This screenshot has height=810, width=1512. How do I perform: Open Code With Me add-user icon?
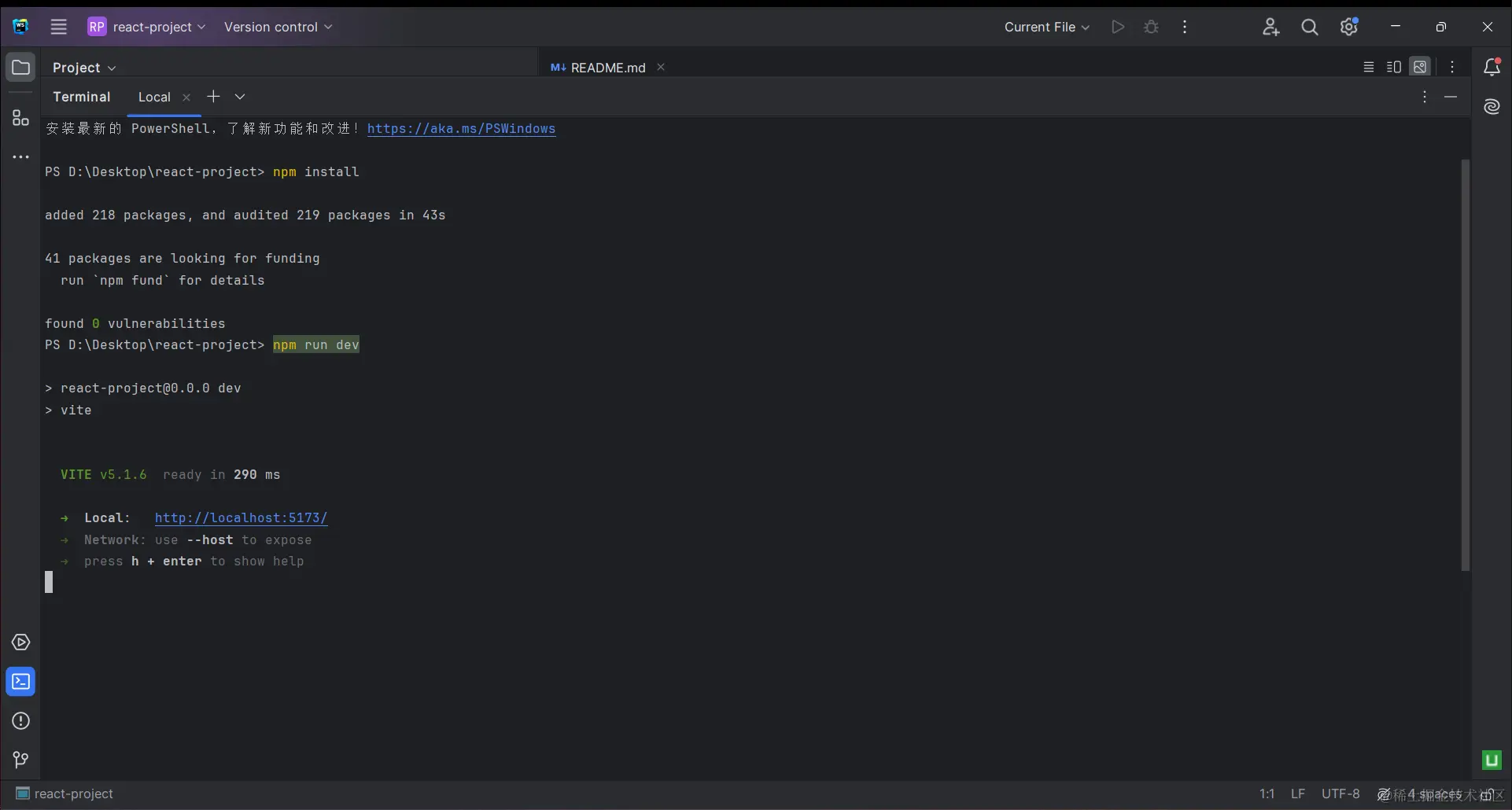pyautogui.click(x=1270, y=27)
